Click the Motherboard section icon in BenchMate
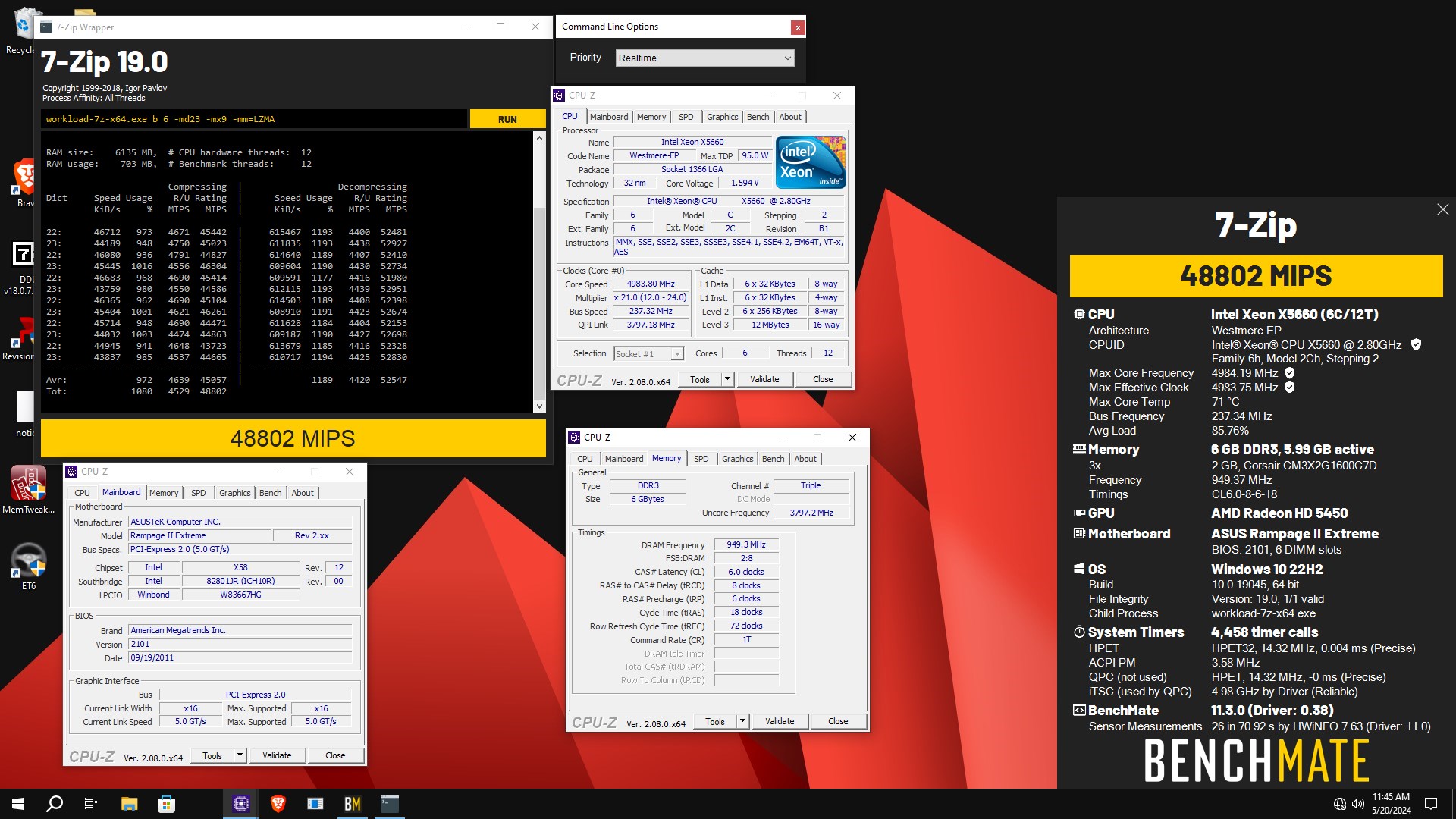Screen dimensions: 1456x819 [1079, 533]
